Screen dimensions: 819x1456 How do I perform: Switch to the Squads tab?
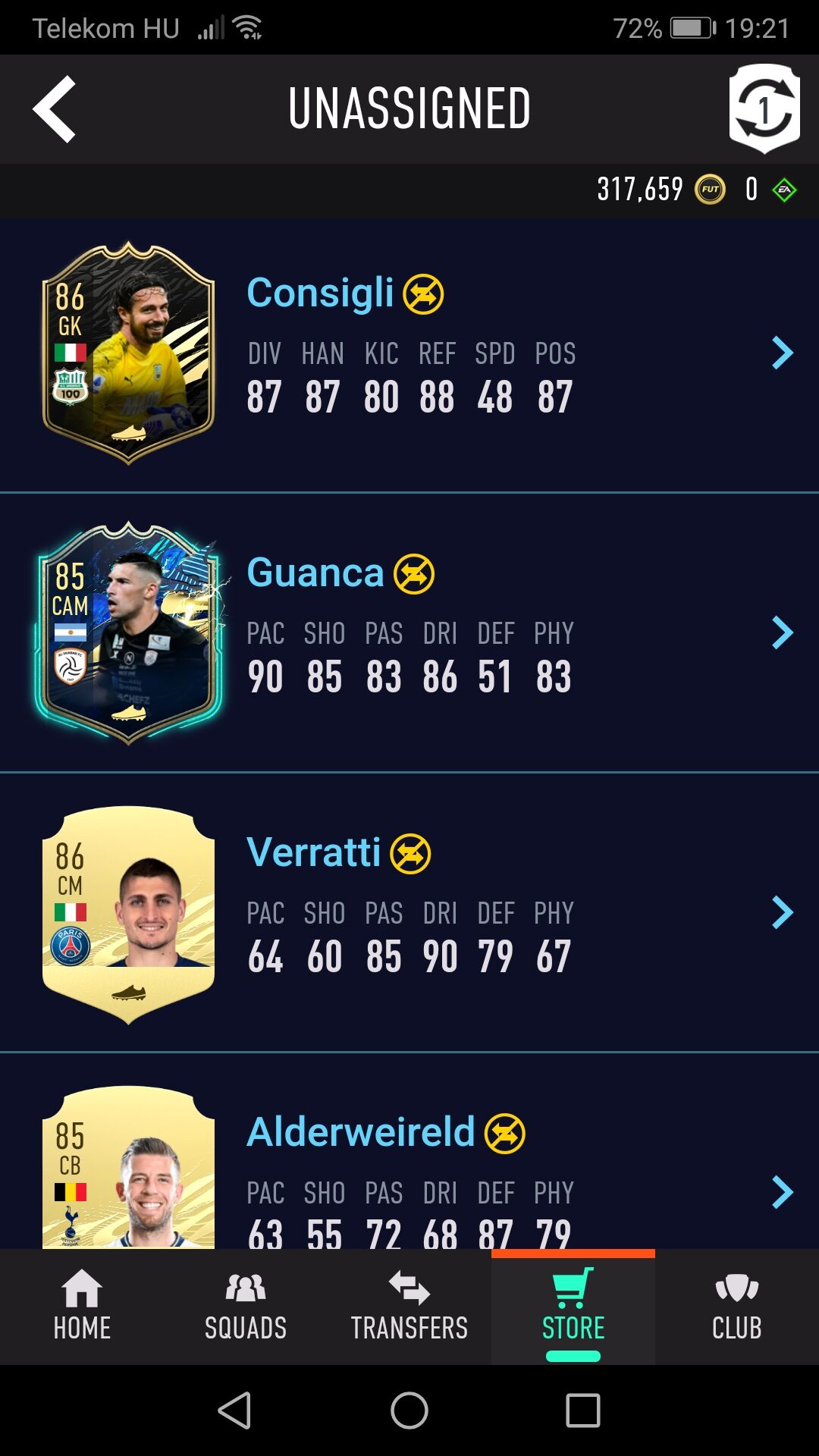coord(246,1306)
